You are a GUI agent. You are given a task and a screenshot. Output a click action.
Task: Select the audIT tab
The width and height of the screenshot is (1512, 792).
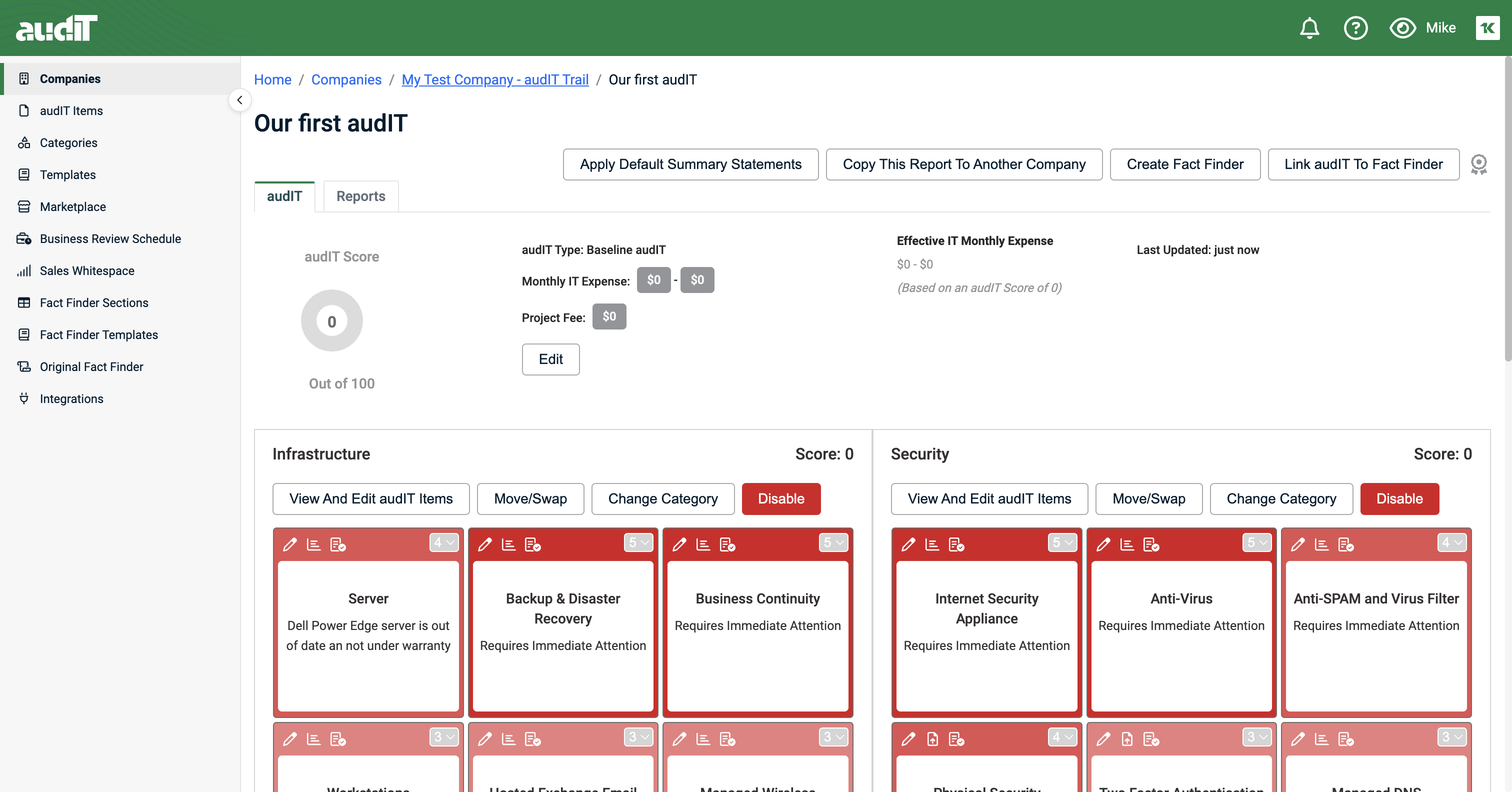[284, 196]
